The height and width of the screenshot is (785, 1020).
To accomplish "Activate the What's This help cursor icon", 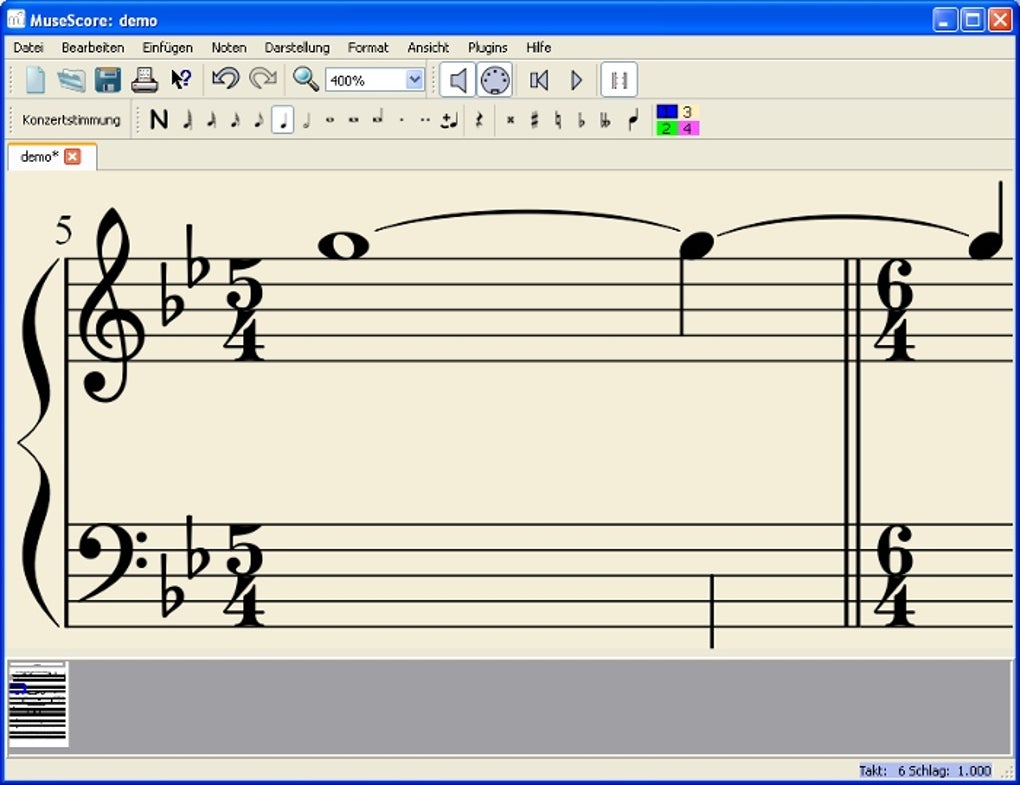I will pyautogui.click(x=181, y=80).
